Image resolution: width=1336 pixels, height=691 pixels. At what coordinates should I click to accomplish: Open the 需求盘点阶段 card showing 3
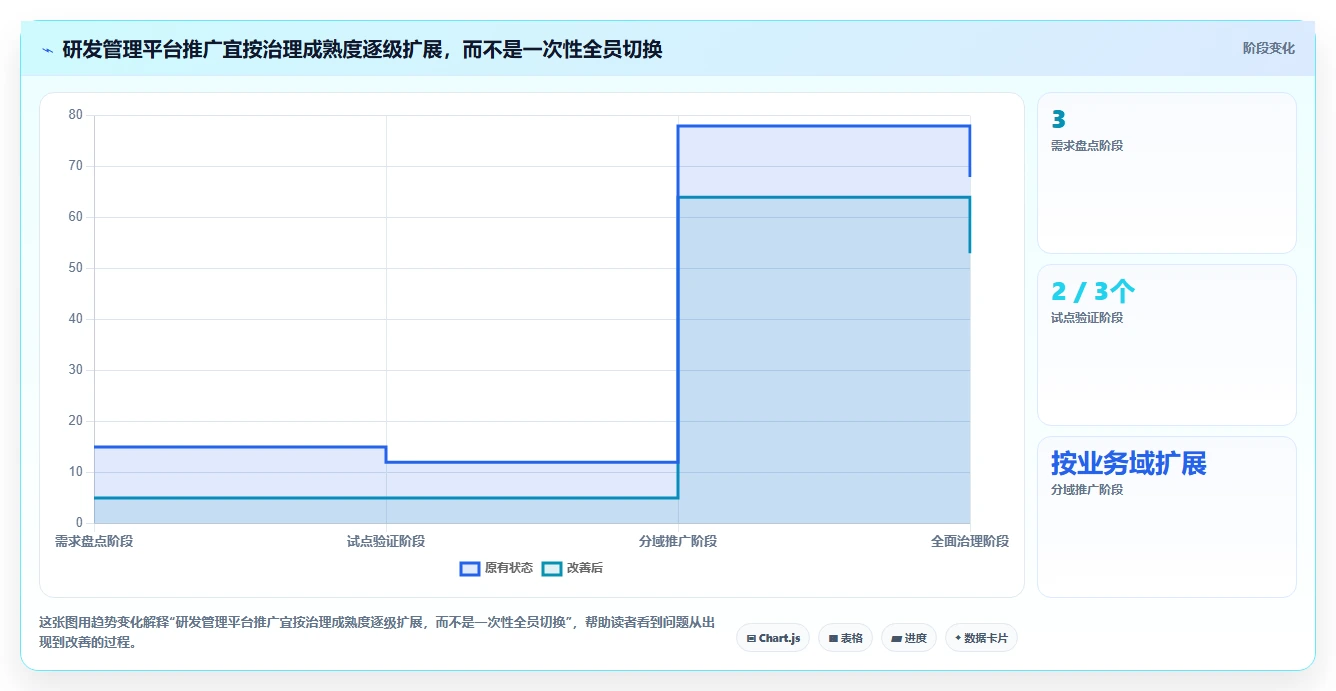click(1167, 173)
